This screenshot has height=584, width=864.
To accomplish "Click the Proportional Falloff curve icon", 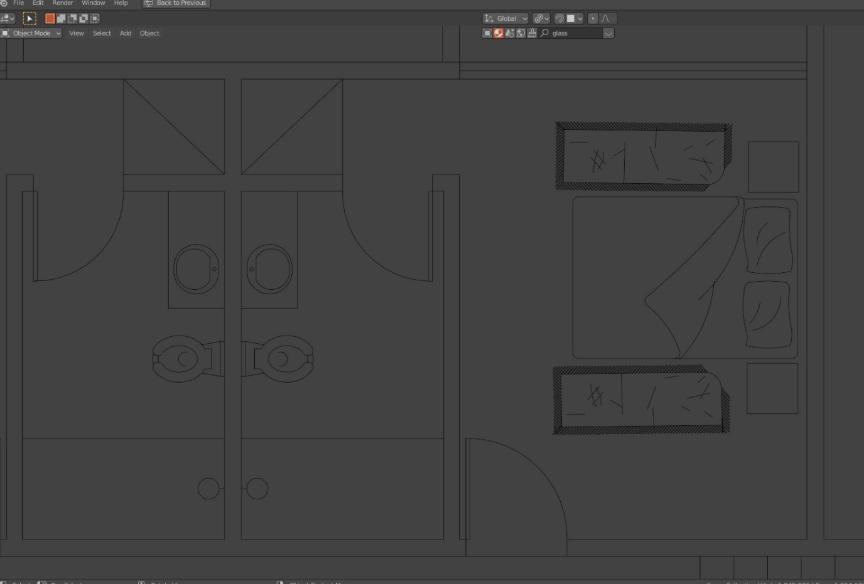I will 607,18.
